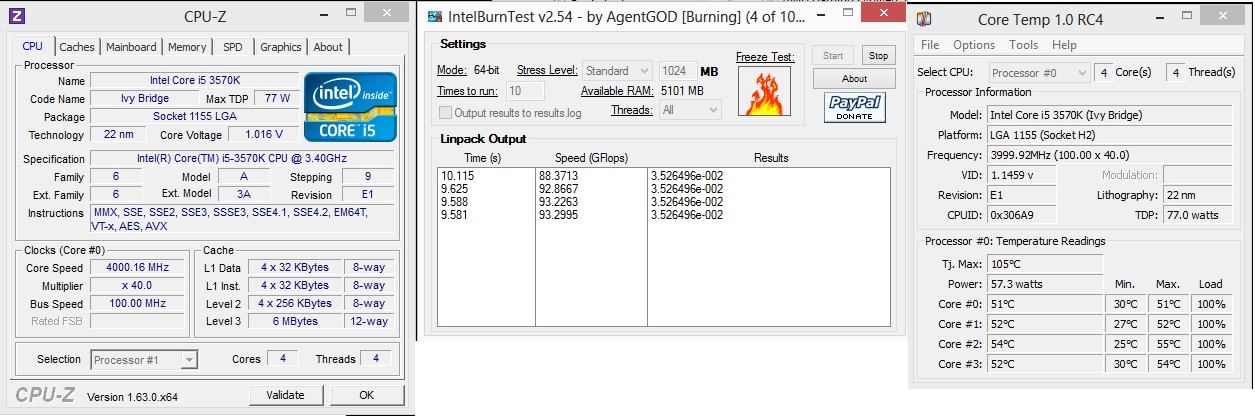This screenshot has height=416, width=1255.
Task: Click the IntelBurnTest About button
Action: (854, 79)
